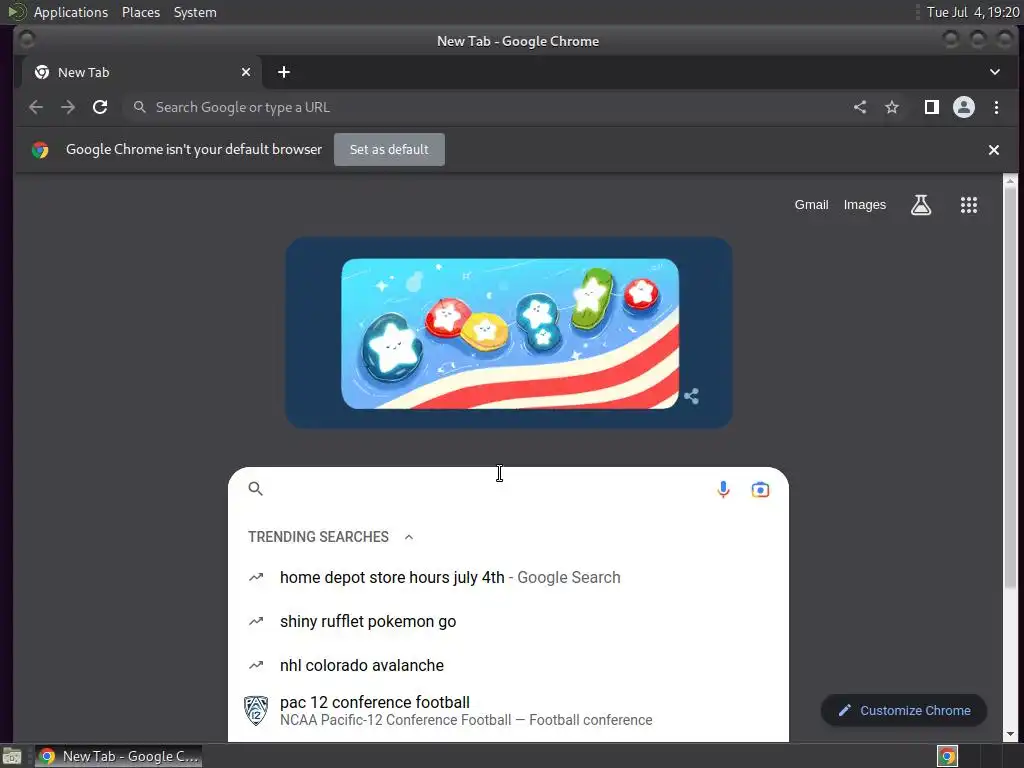Open a new tab with the plus button
This screenshot has width=1024, height=768.
tap(283, 72)
